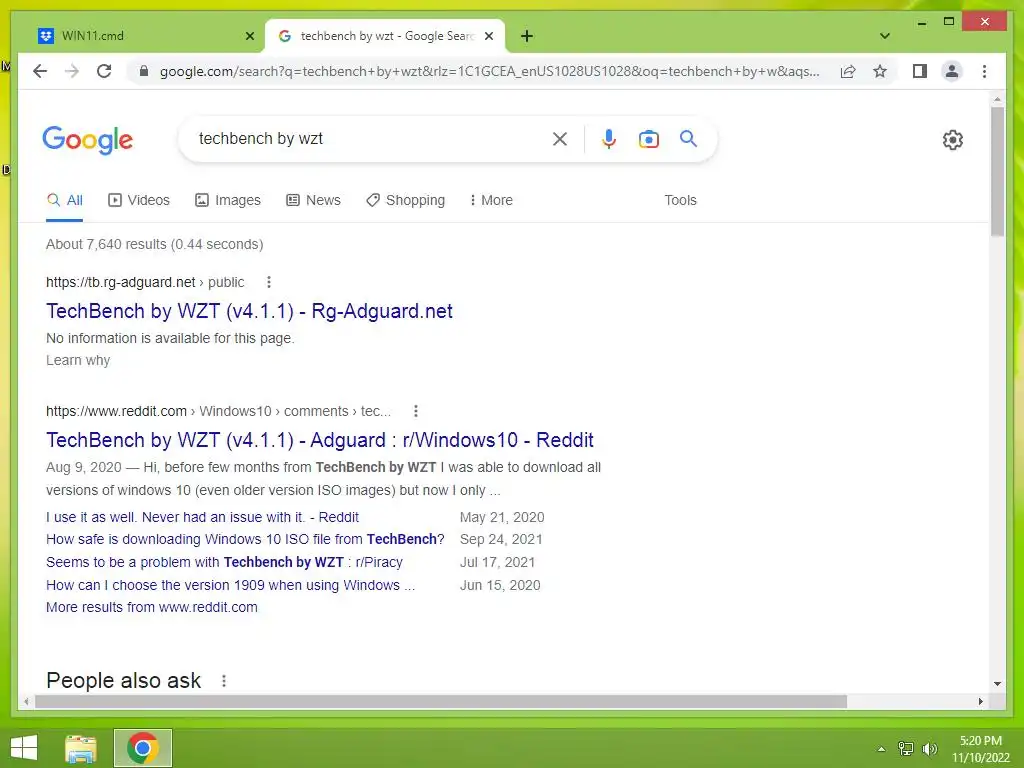Viewport: 1024px width, 768px height.
Task: Switch to Videos results
Action: (138, 200)
